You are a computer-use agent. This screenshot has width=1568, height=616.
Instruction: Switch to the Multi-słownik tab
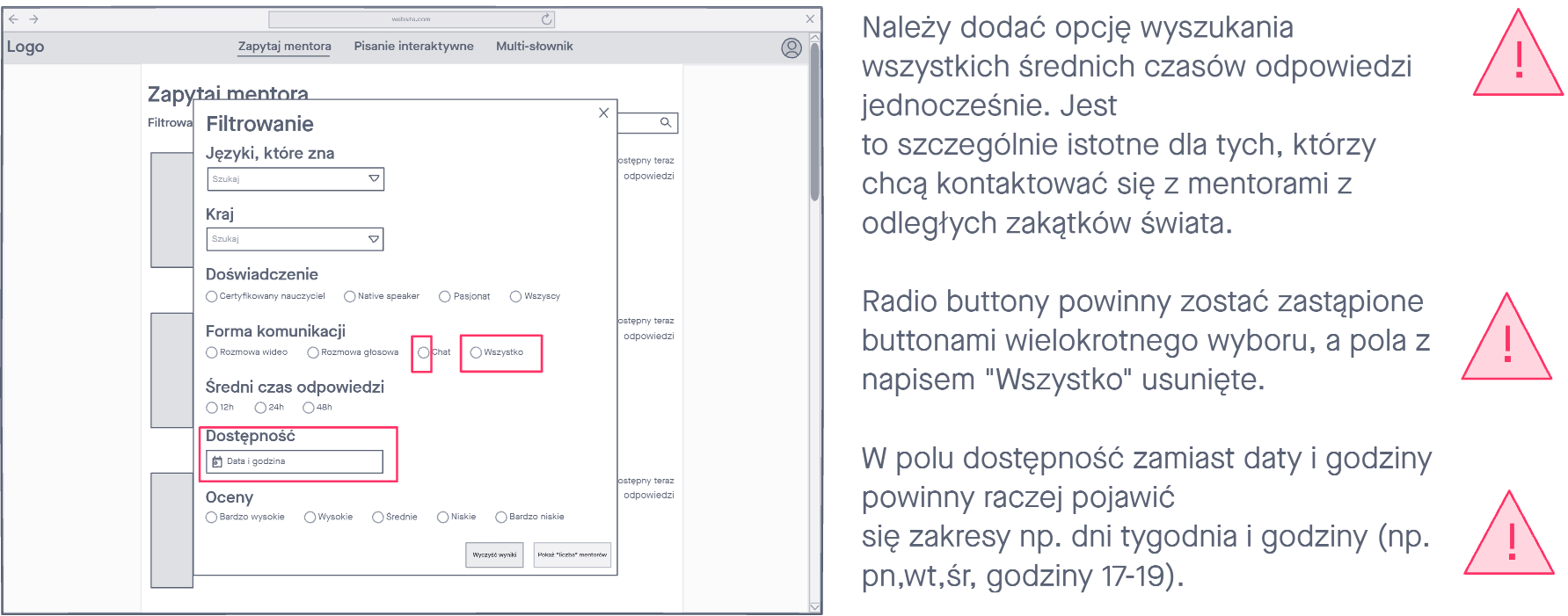[x=534, y=47]
